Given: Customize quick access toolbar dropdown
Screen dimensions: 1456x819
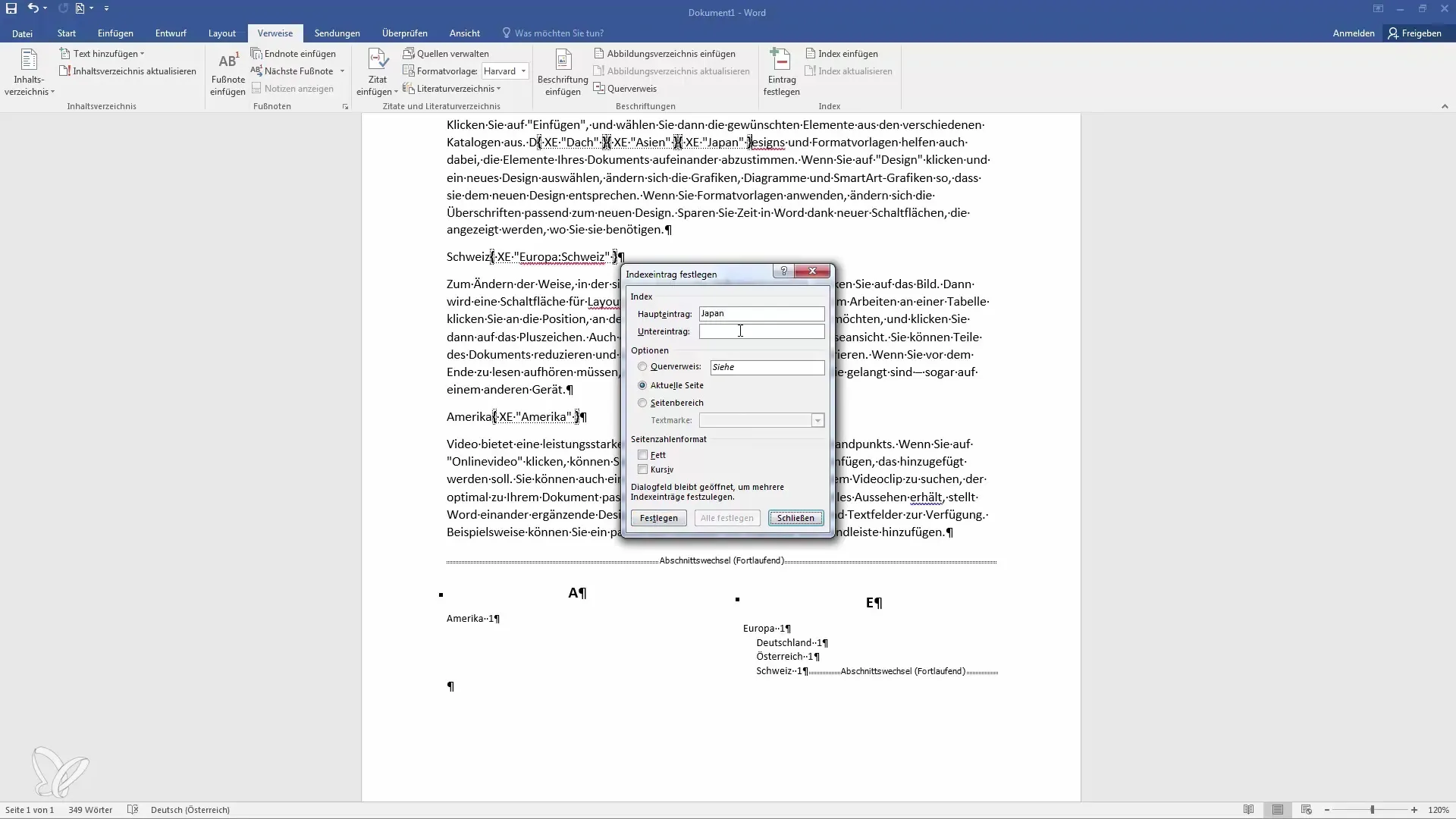Looking at the screenshot, I should 106,8.
